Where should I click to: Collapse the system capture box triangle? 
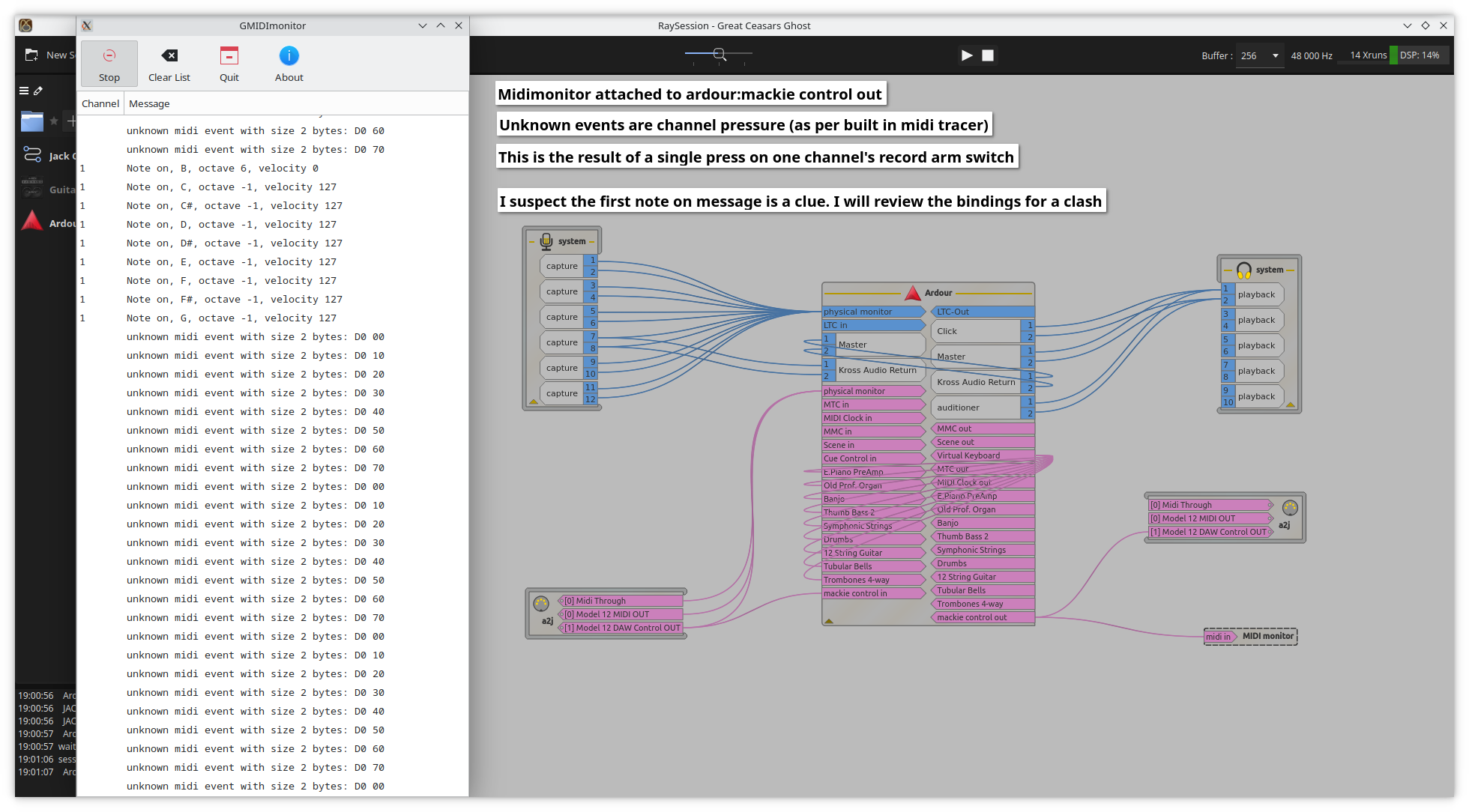533,402
